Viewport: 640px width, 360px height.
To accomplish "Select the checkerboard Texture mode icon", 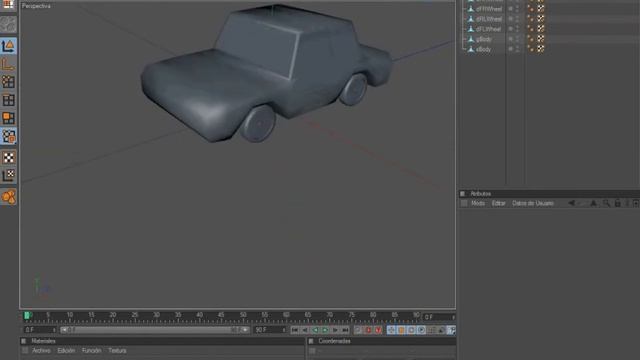I will (9, 158).
